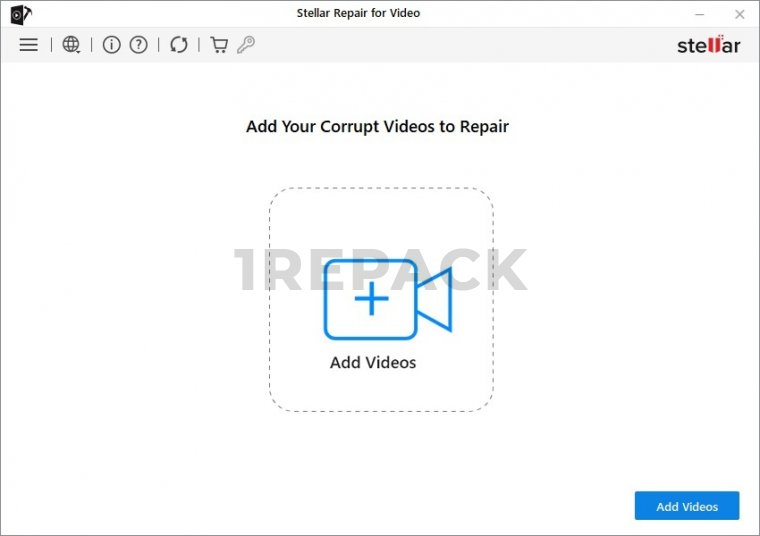Click the Stellar Repair app icon in title bar
The width and height of the screenshot is (760, 536).
19,14
